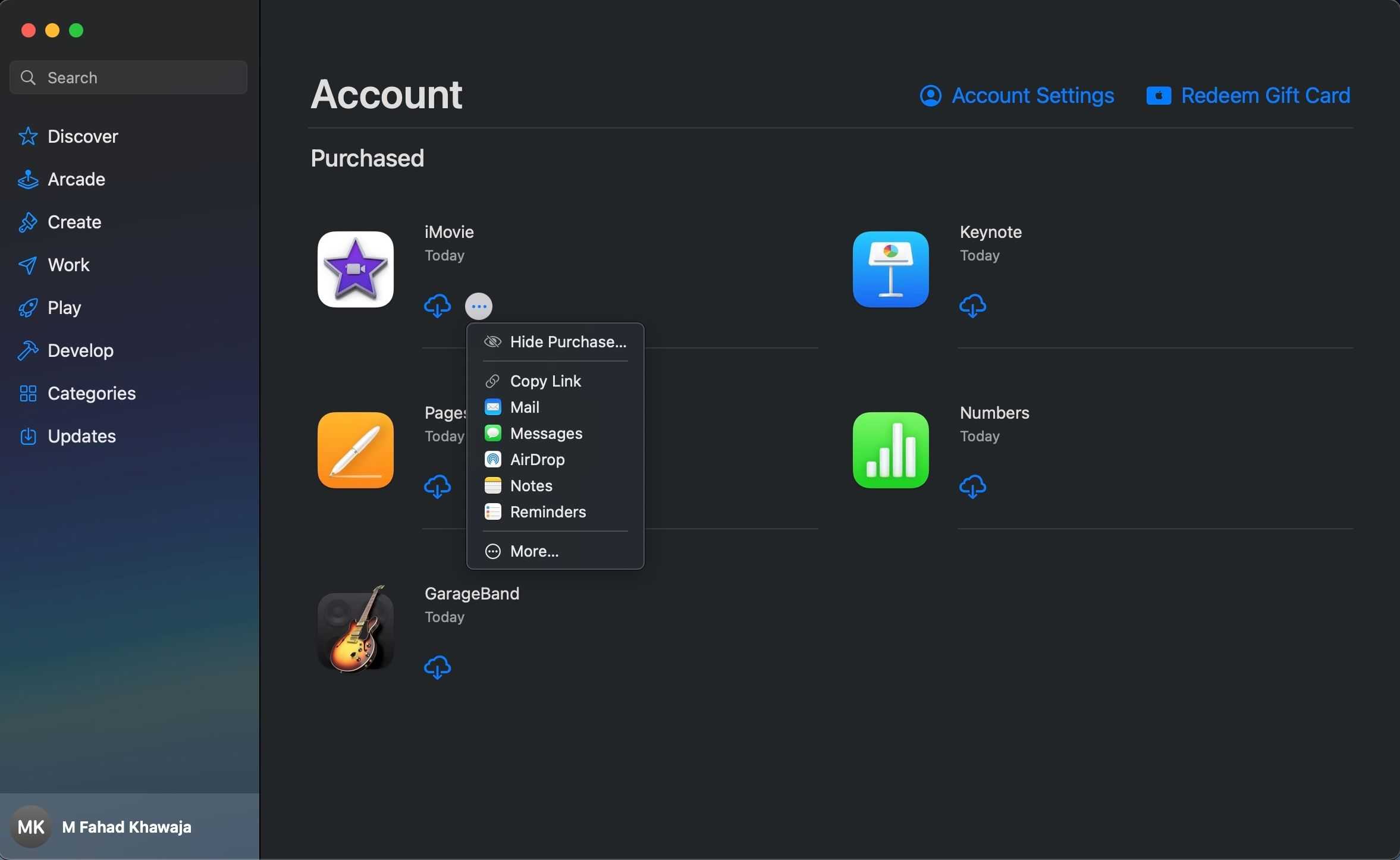Click the Purchased heading

[367, 158]
